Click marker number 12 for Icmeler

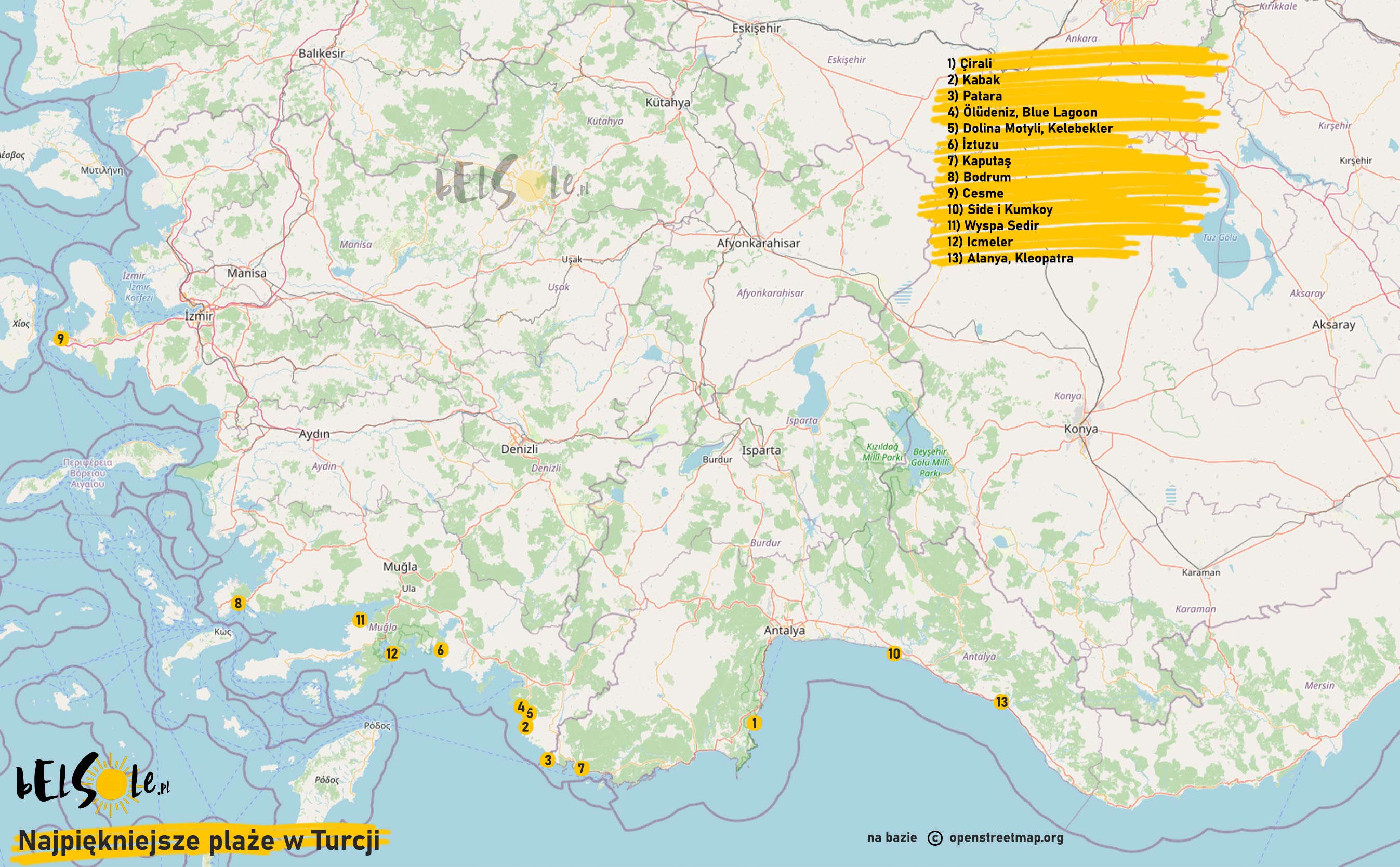point(392,653)
